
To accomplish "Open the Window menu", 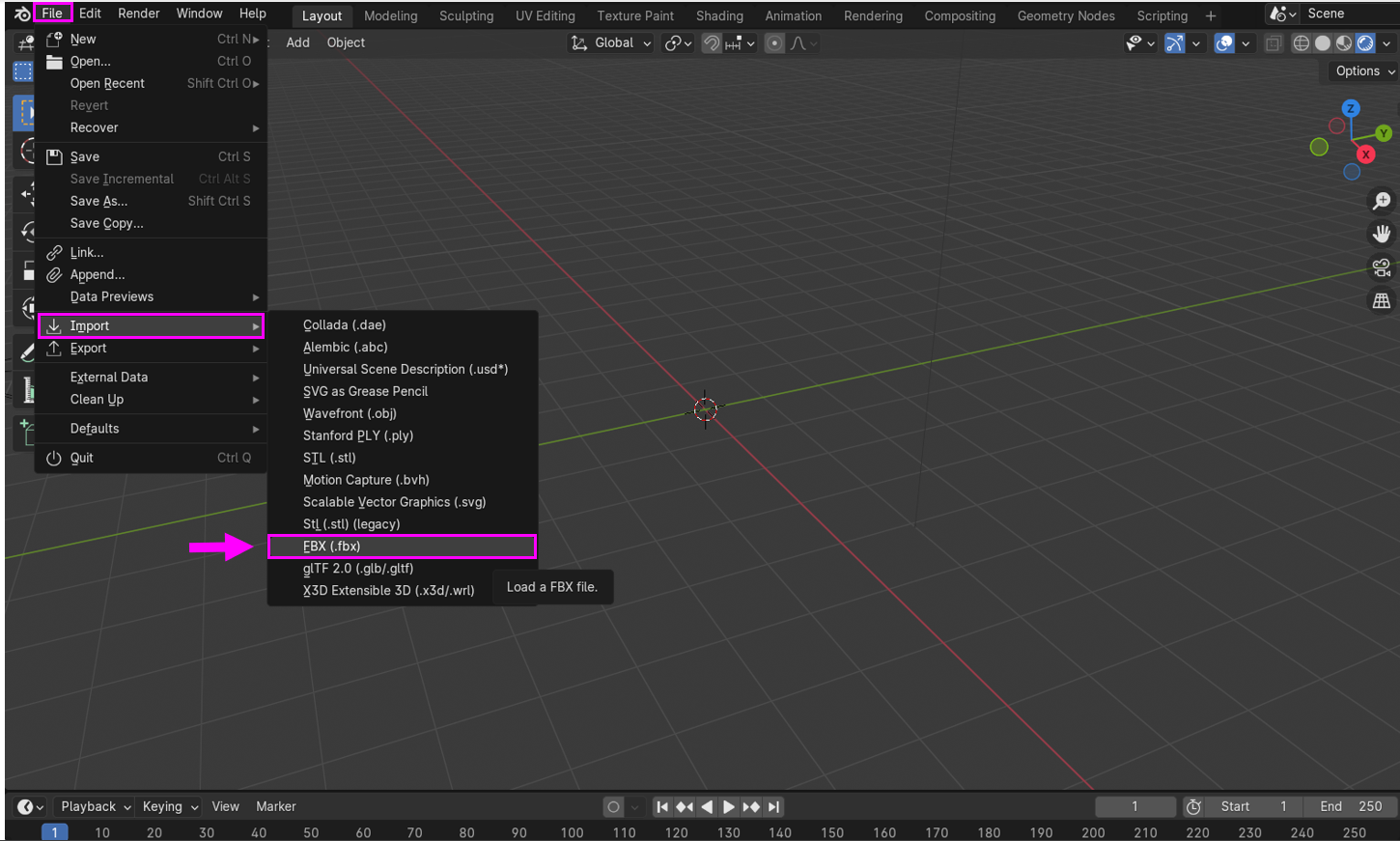I will [x=199, y=14].
